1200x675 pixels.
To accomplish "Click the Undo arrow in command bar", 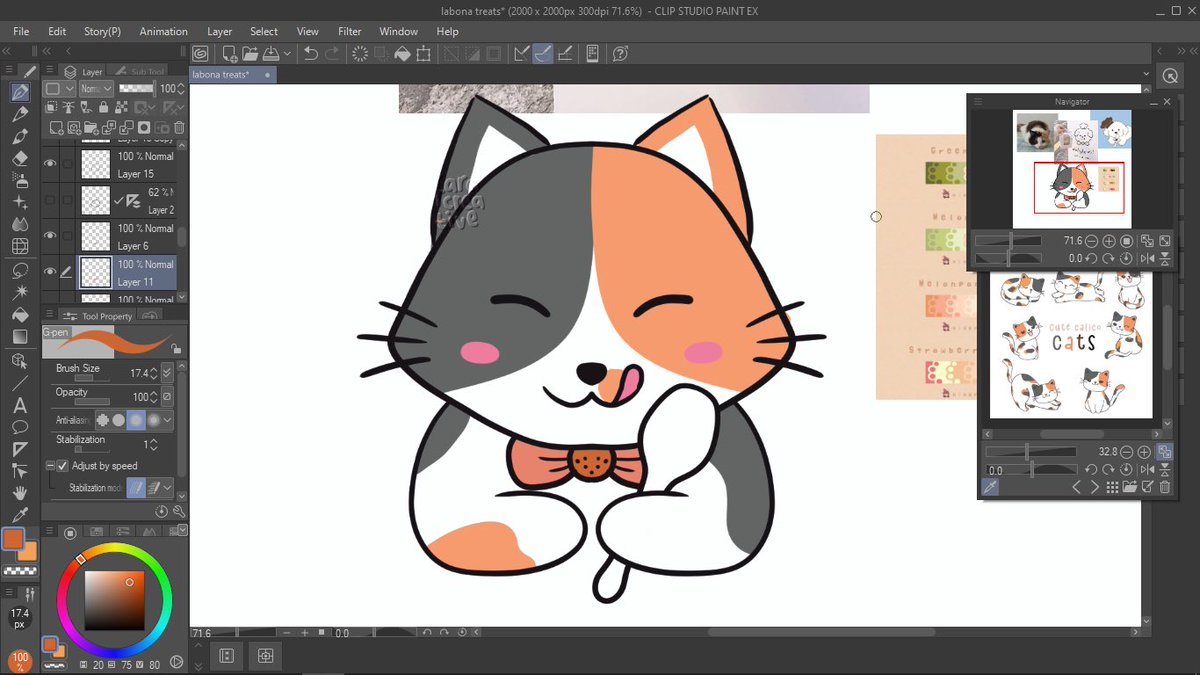I will click(311, 53).
